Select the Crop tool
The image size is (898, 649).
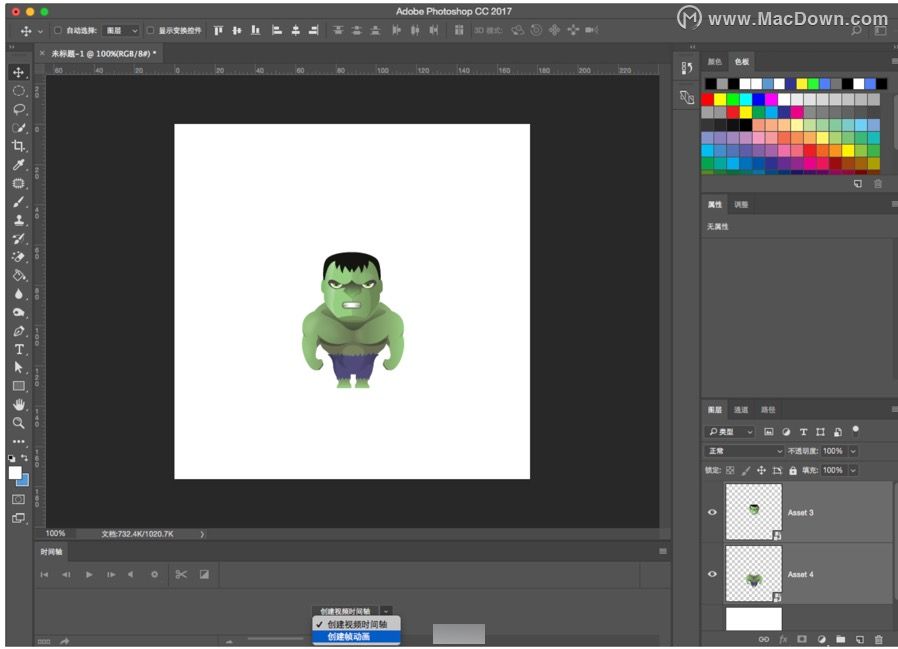(18, 146)
